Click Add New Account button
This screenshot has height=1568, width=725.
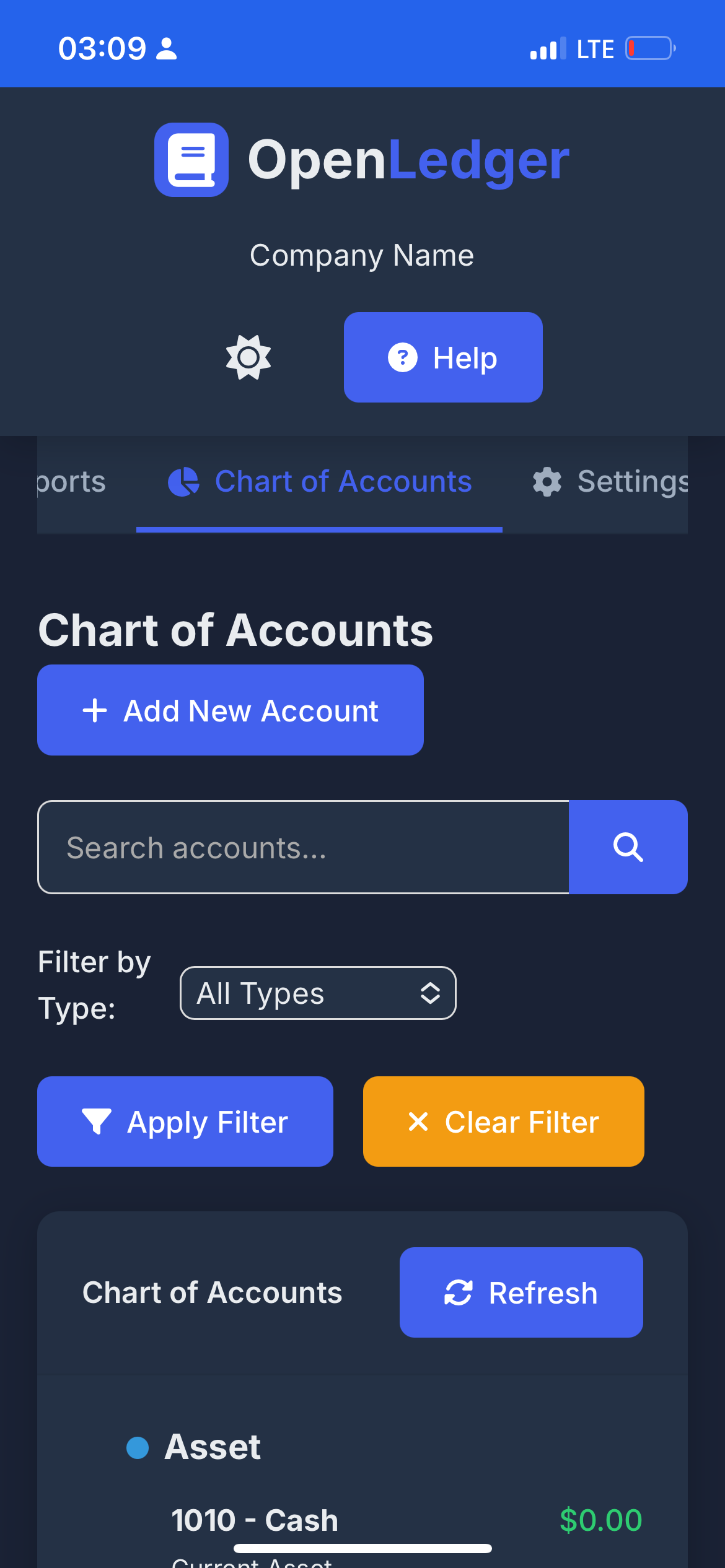click(x=231, y=710)
